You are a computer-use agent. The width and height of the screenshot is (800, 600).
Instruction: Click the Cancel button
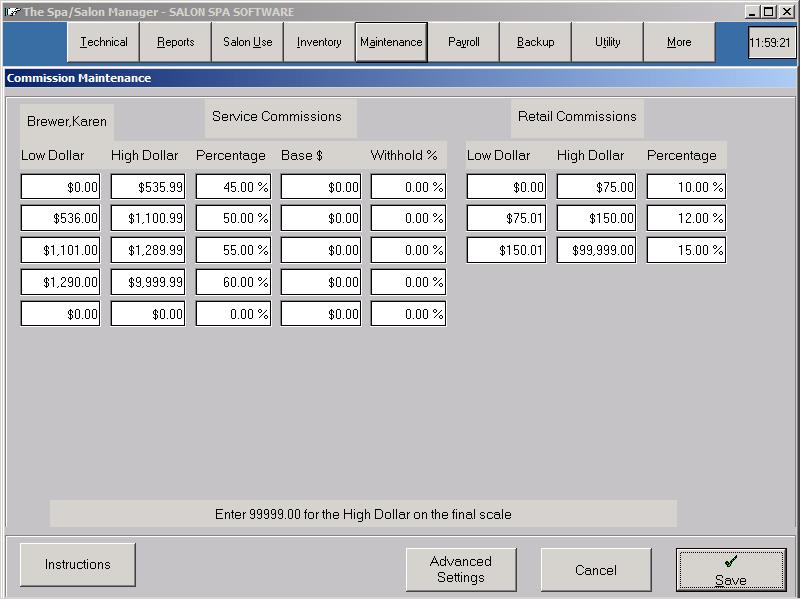596,570
